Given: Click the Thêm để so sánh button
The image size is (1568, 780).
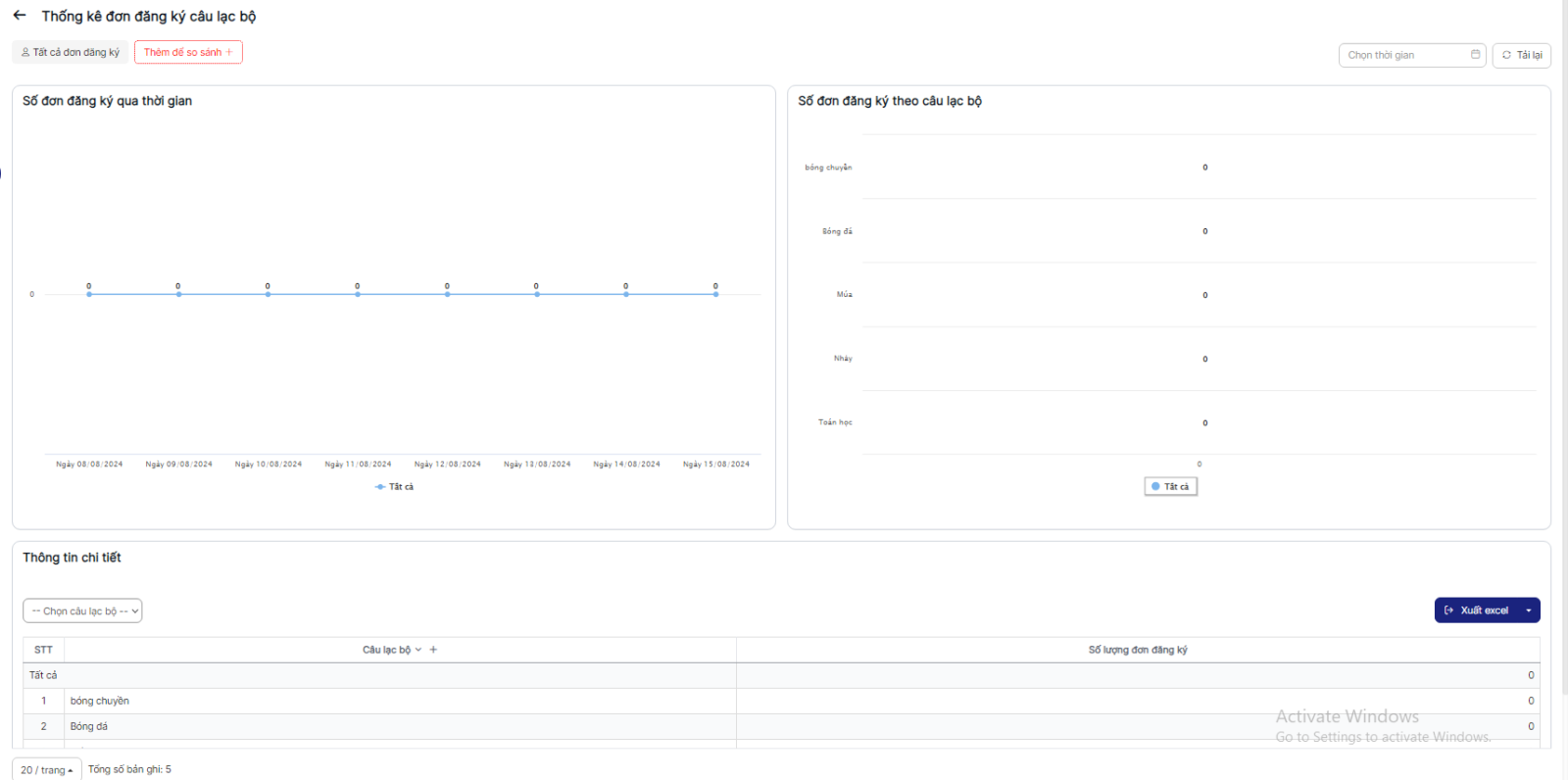Looking at the screenshot, I should coord(188,52).
